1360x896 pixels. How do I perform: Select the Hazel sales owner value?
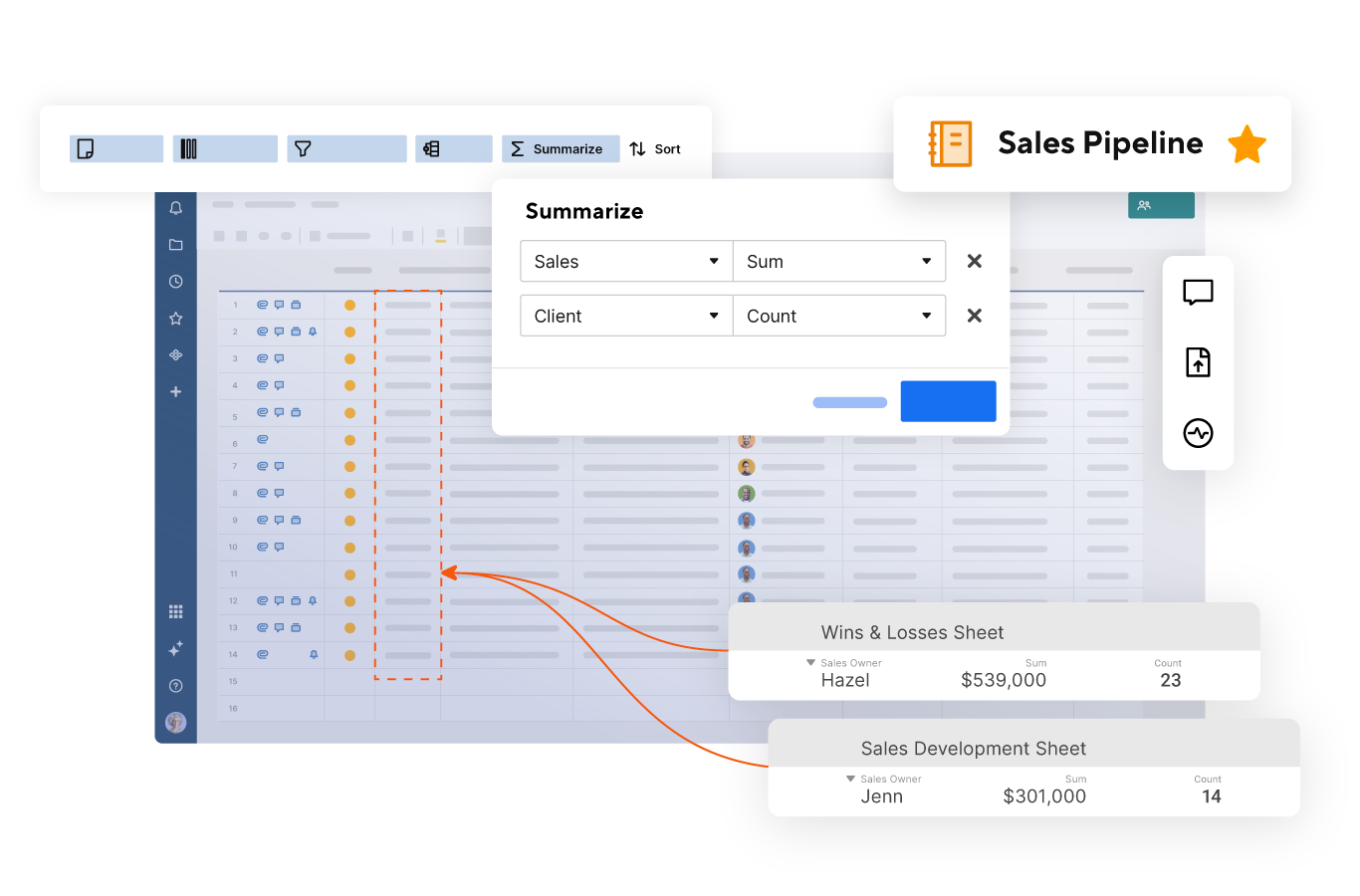[x=845, y=680]
